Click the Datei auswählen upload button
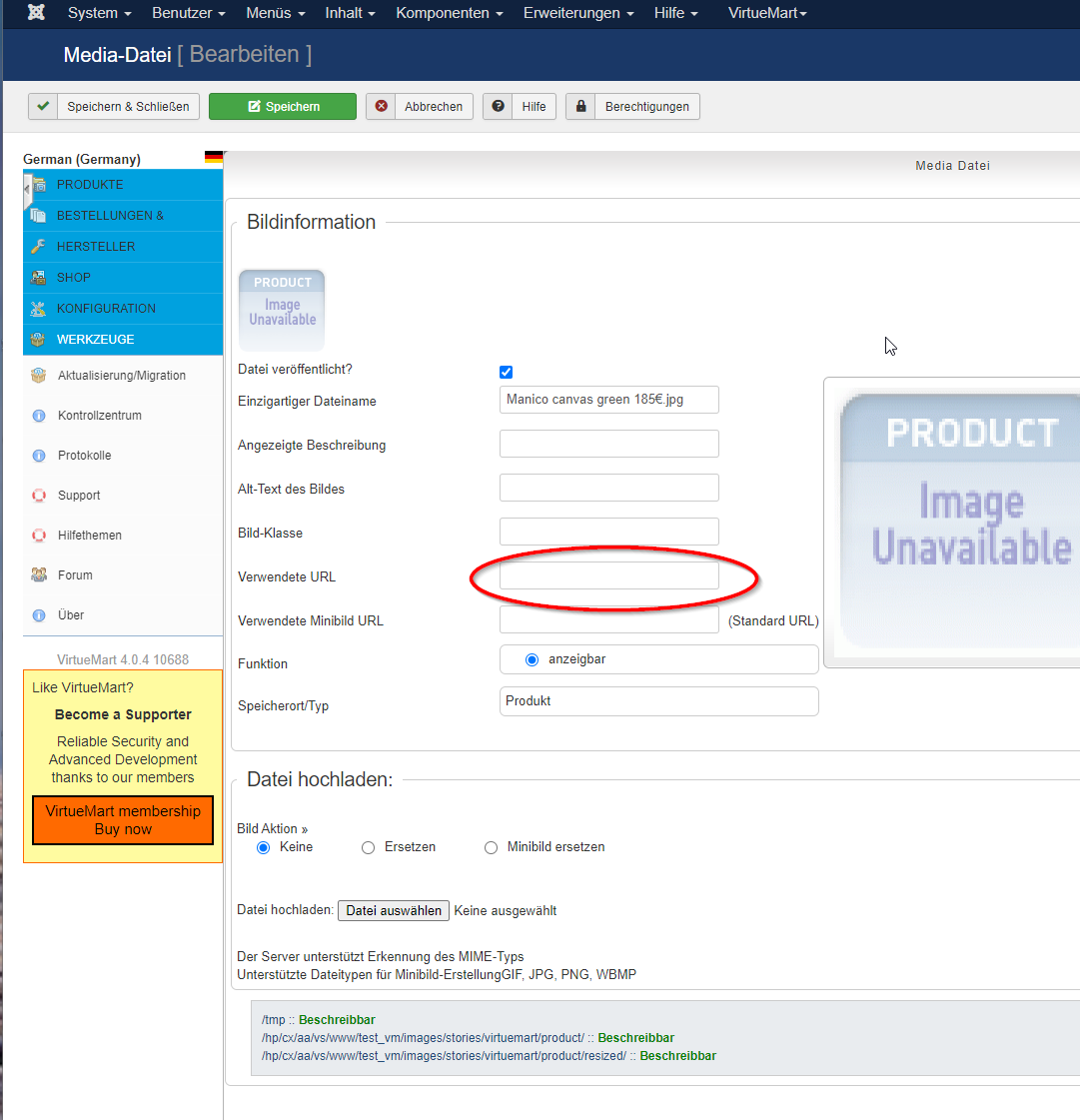The image size is (1080, 1120). (x=394, y=911)
